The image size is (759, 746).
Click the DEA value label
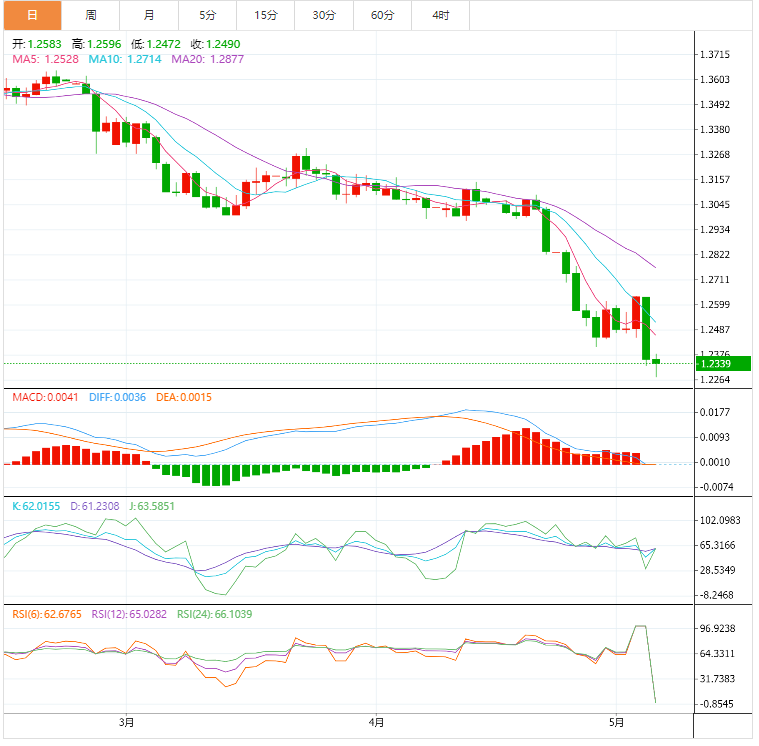pos(181,398)
